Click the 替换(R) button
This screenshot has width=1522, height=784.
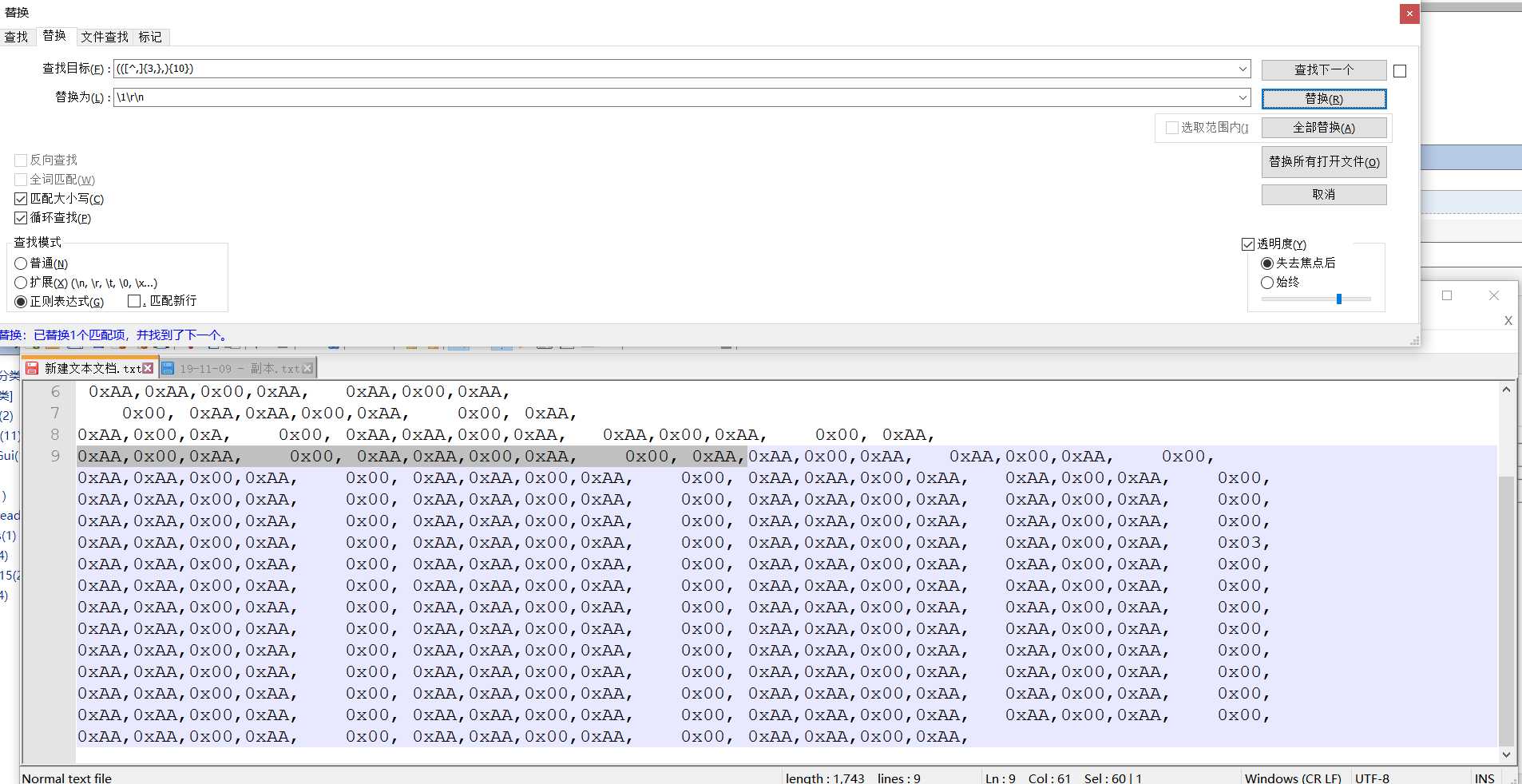coord(1324,99)
